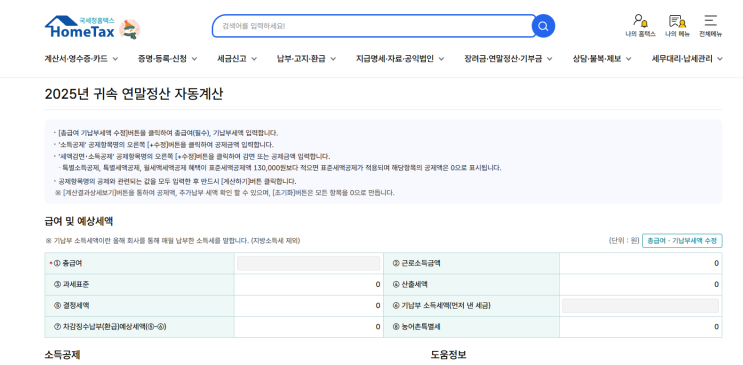This screenshot has height=365, width=743.
Task: Click the 과세표준 value 0
Action: (378, 284)
